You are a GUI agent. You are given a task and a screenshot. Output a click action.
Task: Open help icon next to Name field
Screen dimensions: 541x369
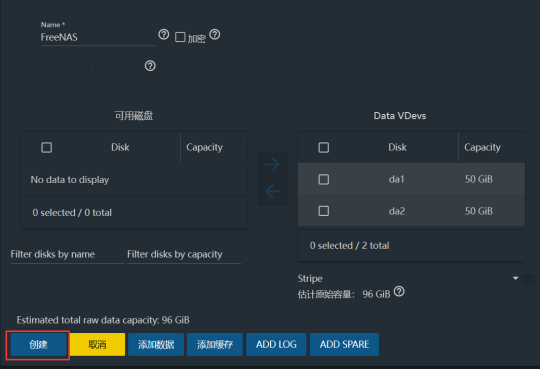coord(164,34)
